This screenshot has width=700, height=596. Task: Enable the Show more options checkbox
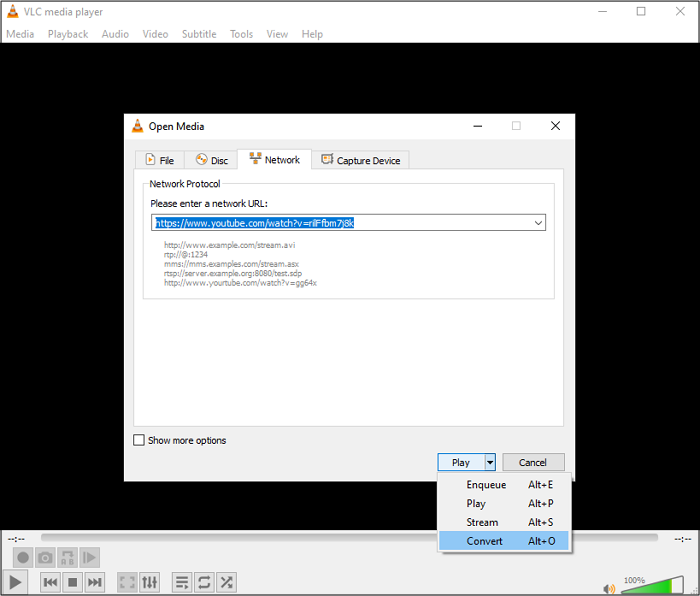point(139,440)
